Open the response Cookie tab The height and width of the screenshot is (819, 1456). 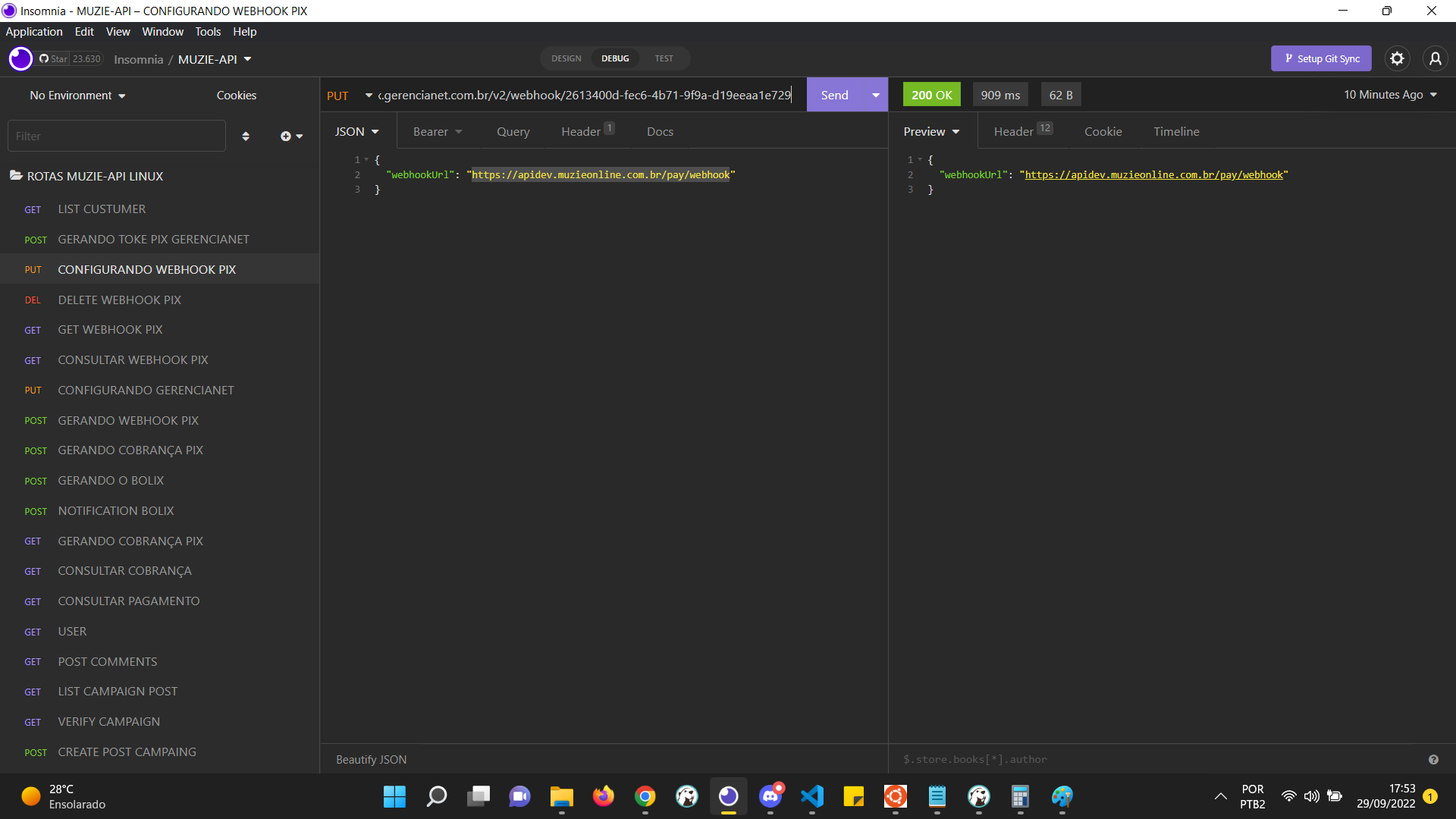point(1103,131)
